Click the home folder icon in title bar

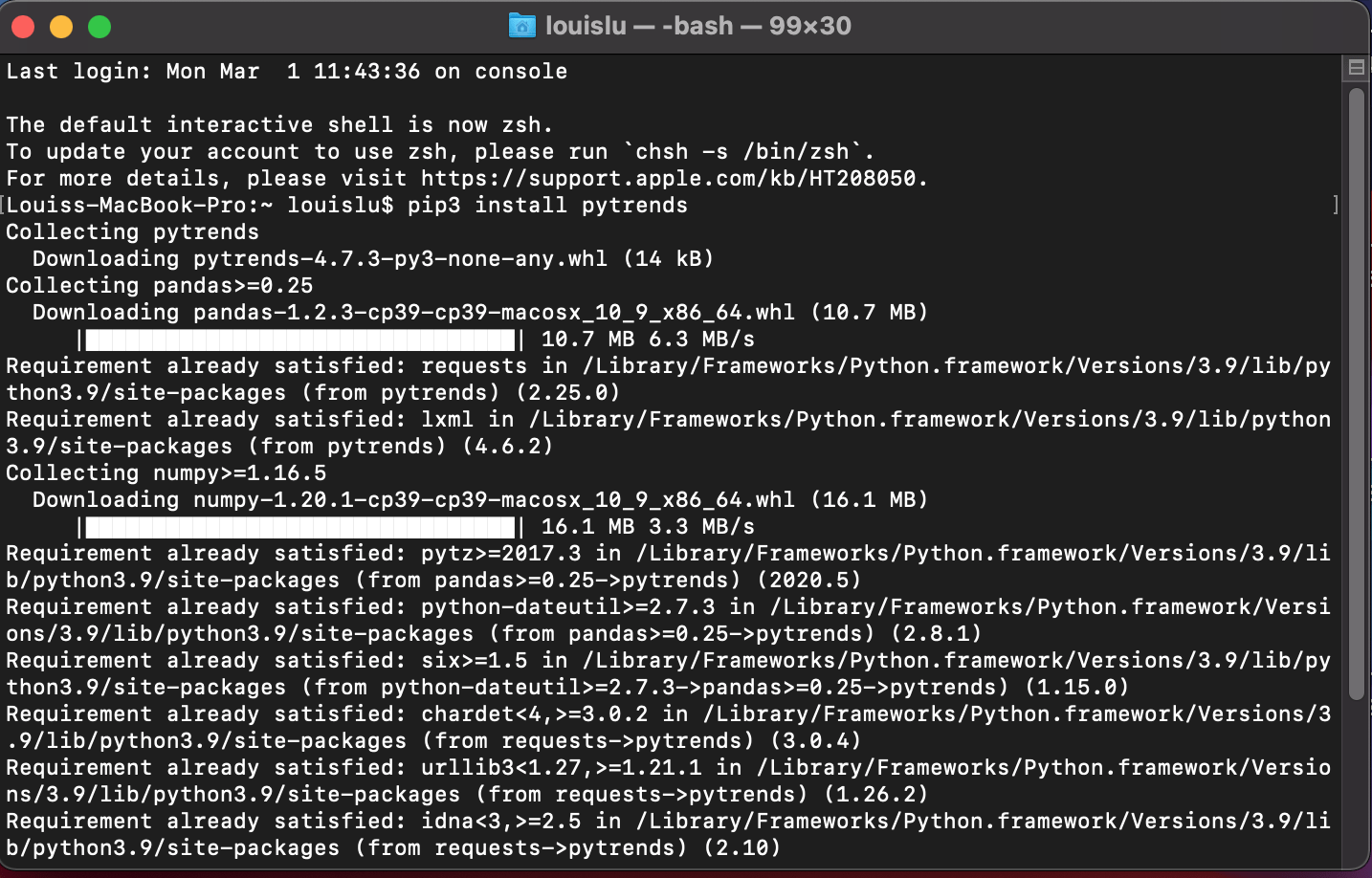tap(522, 26)
